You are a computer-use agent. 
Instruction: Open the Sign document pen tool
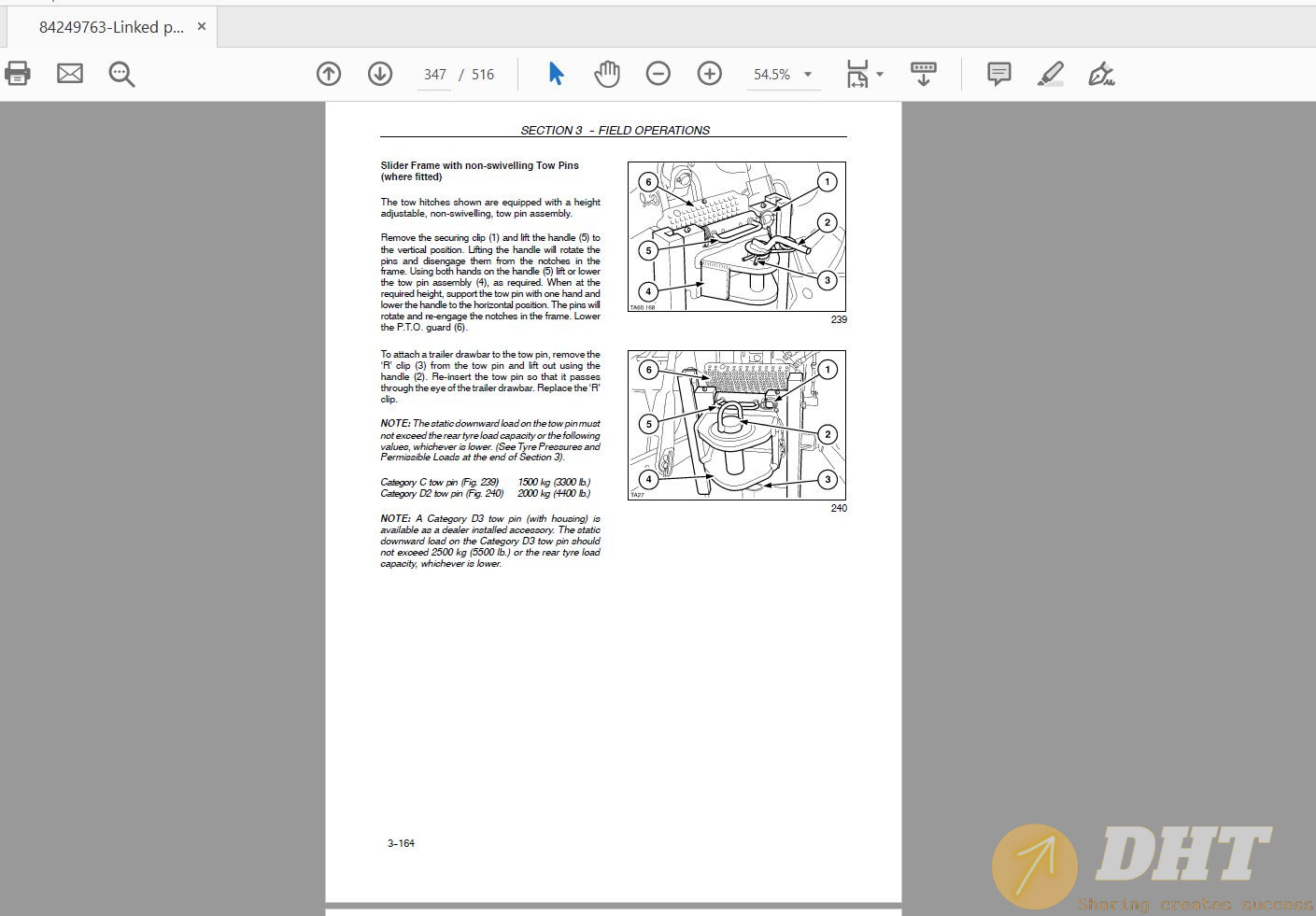(1102, 74)
